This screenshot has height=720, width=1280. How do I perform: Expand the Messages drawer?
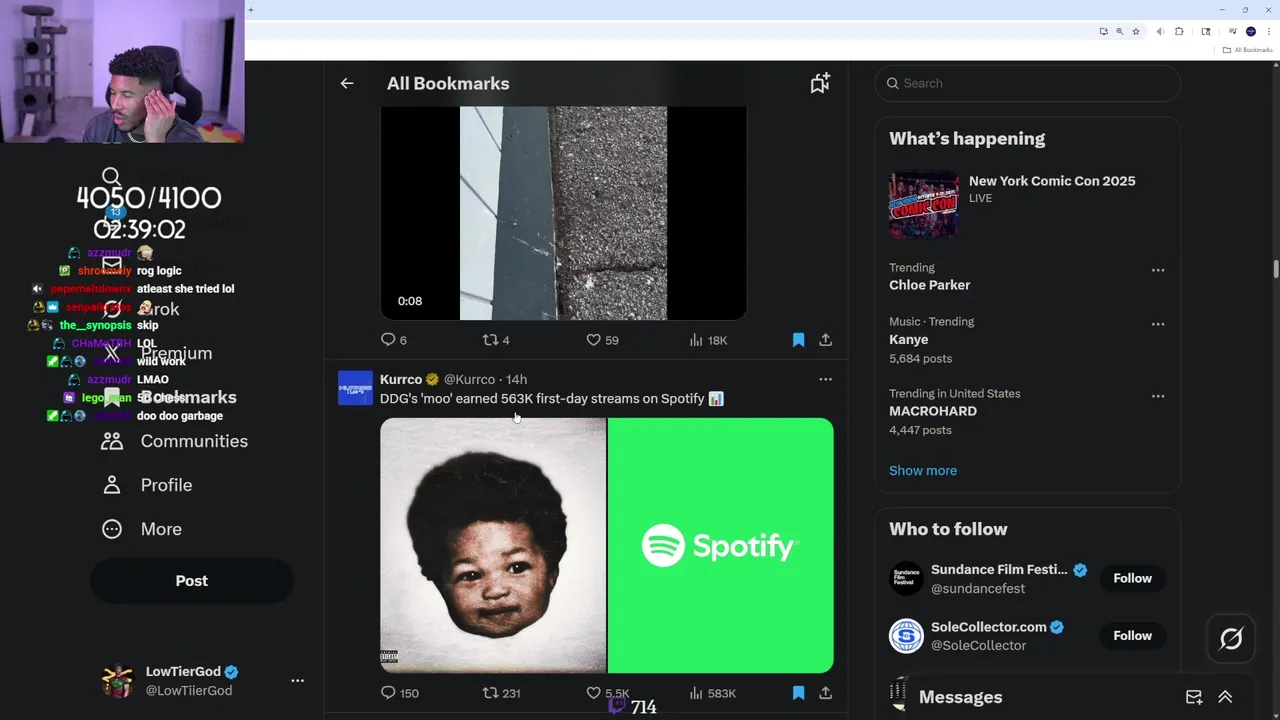point(1225,697)
